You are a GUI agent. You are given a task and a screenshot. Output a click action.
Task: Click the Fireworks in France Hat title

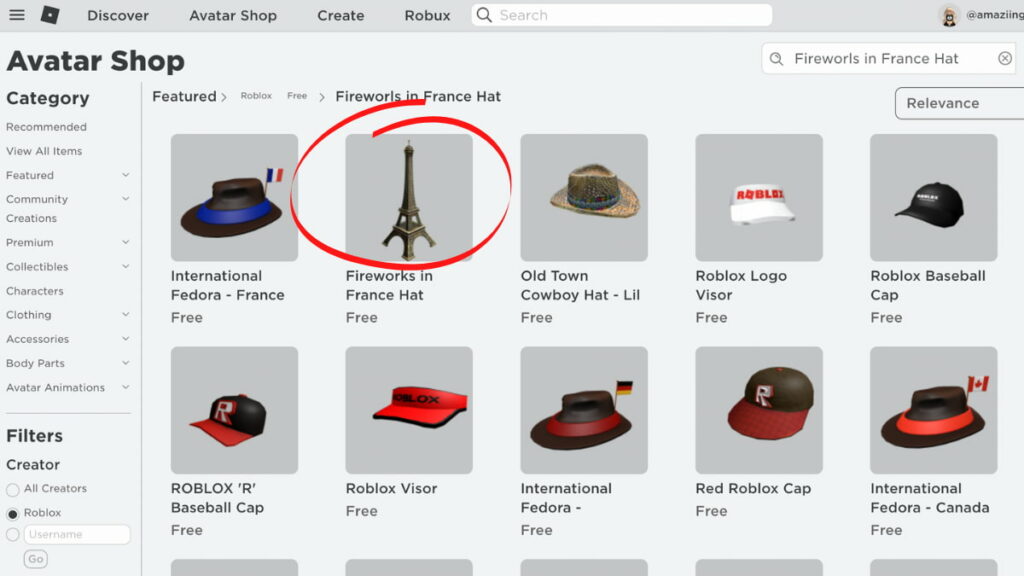point(389,285)
